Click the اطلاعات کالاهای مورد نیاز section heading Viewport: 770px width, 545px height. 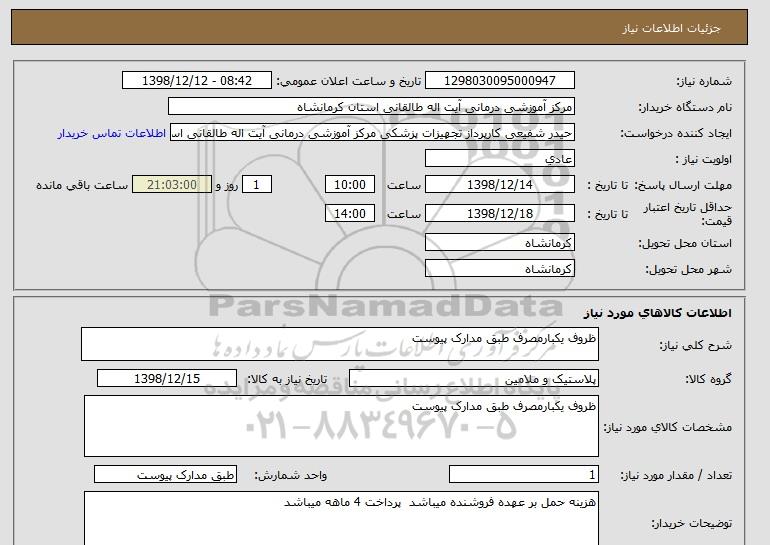pos(658,313)
